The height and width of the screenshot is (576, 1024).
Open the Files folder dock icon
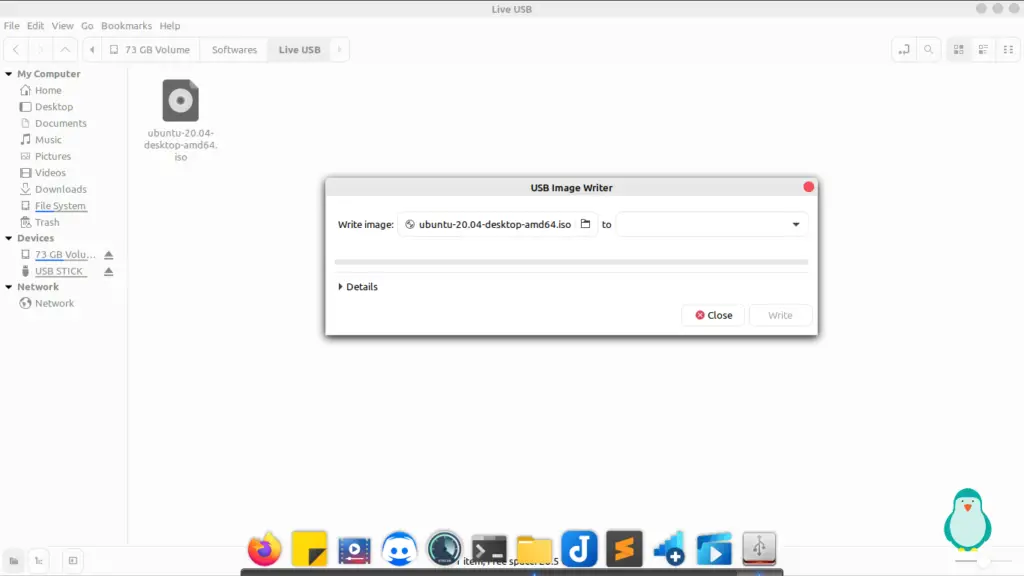click(x=534, y=549)
